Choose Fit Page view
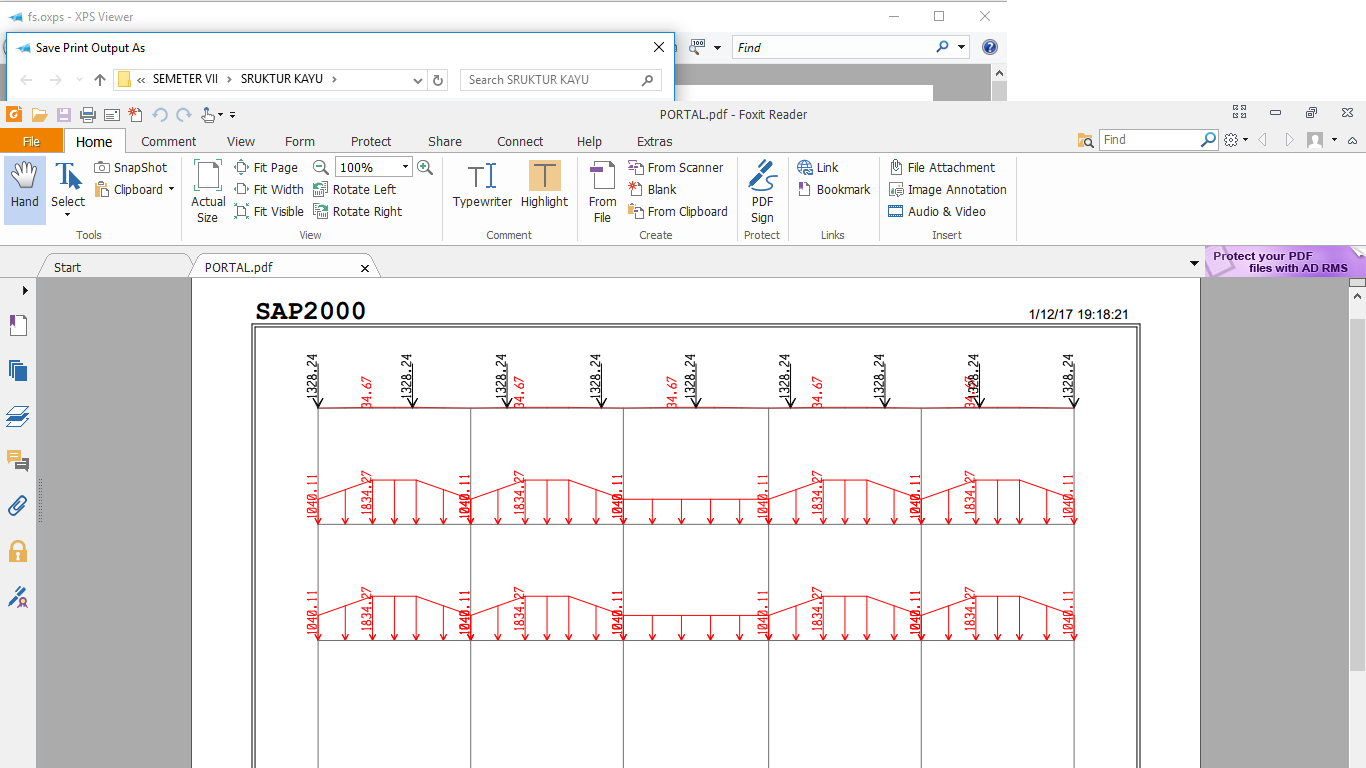The height and width of the screenshot is (768, 1366). 266,168
